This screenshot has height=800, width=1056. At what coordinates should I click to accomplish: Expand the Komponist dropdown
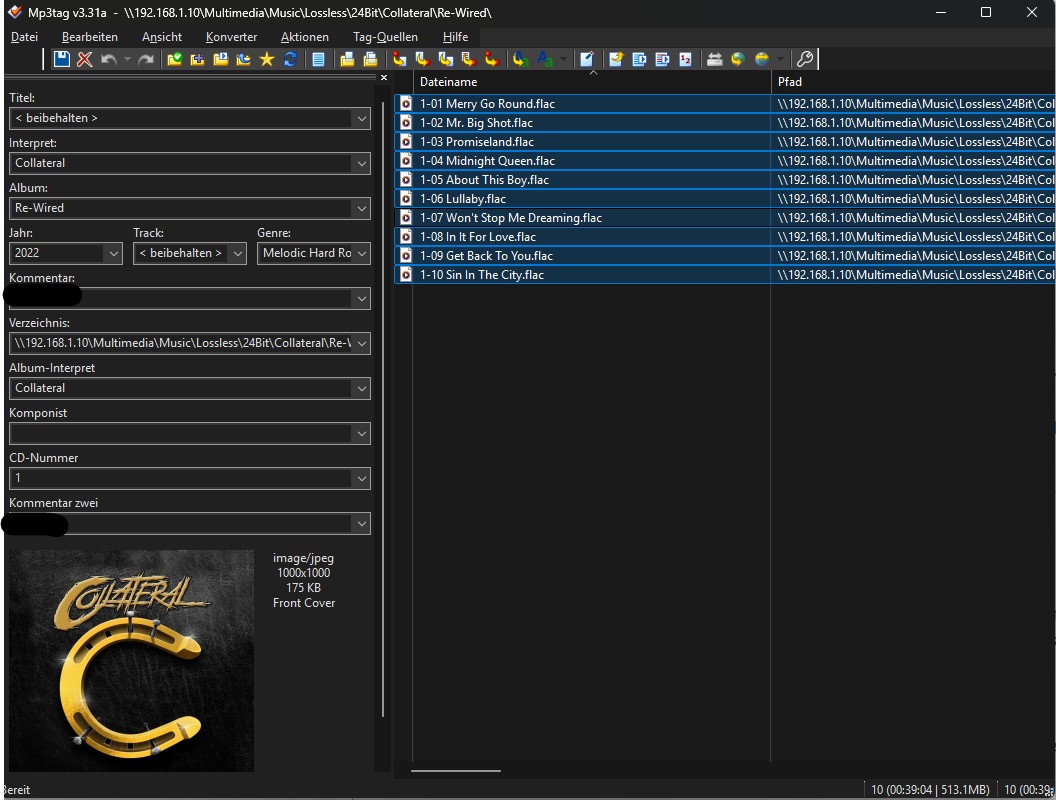[x=362, y=434]
